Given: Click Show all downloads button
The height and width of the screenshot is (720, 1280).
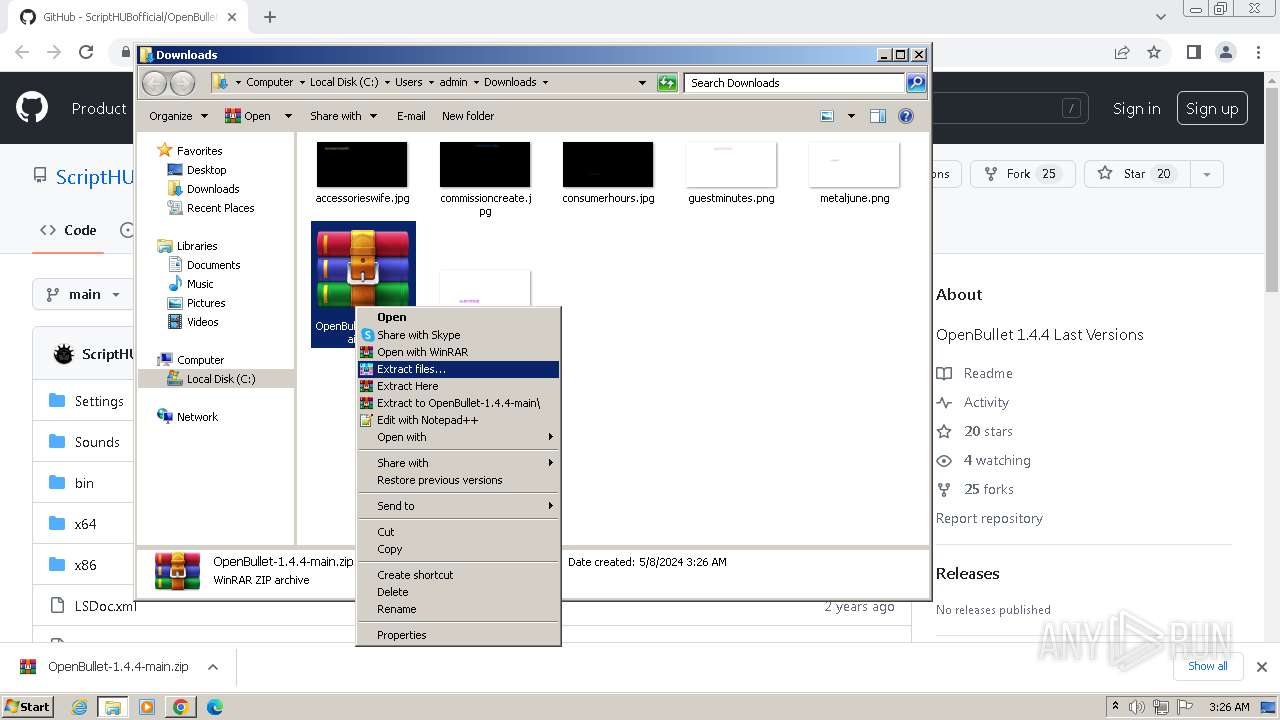Looking at the screenshot, I should (1207, 666).
